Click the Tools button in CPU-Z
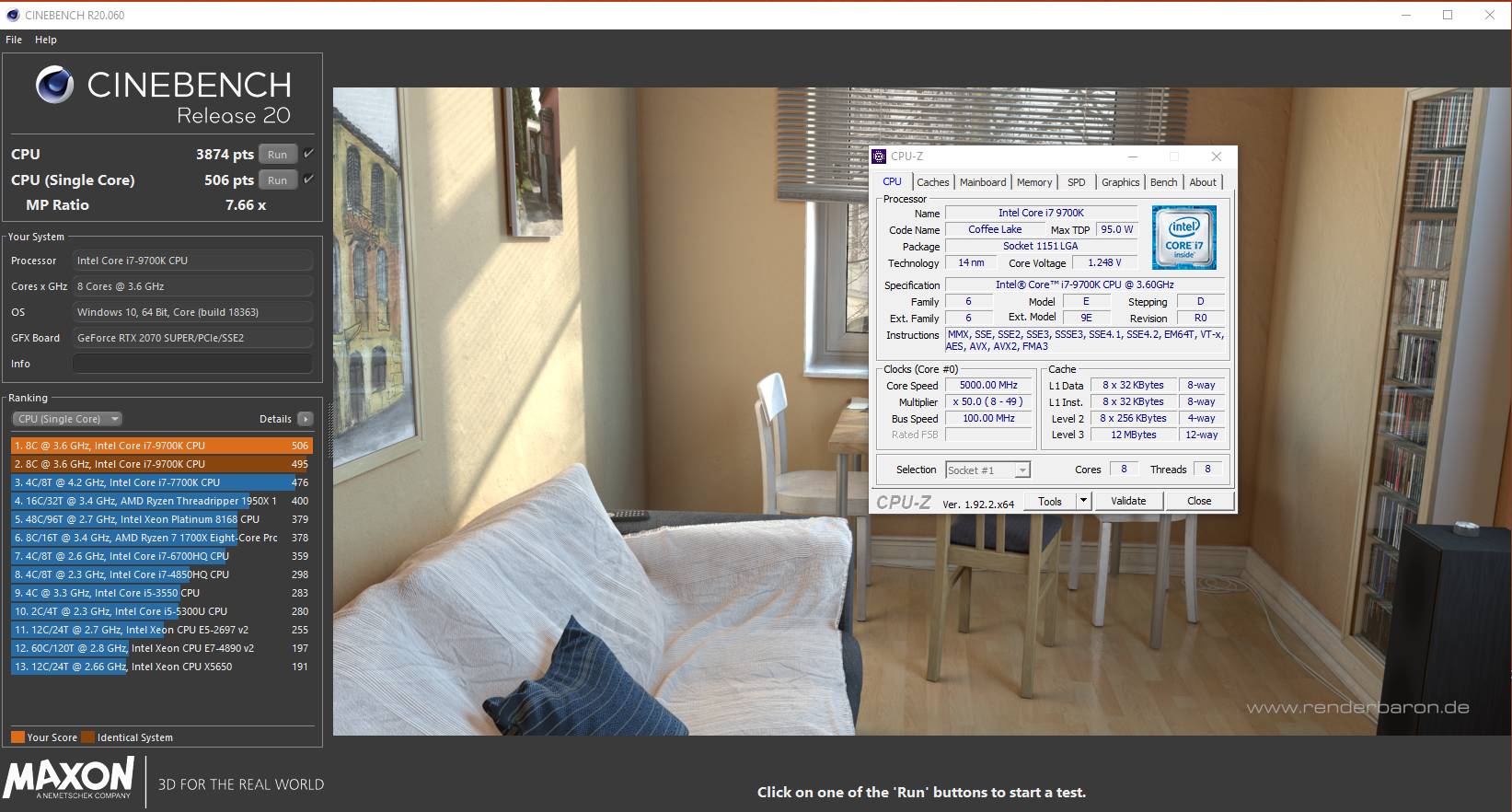Screen dimensions: 1512x812 pos(1050,501)
